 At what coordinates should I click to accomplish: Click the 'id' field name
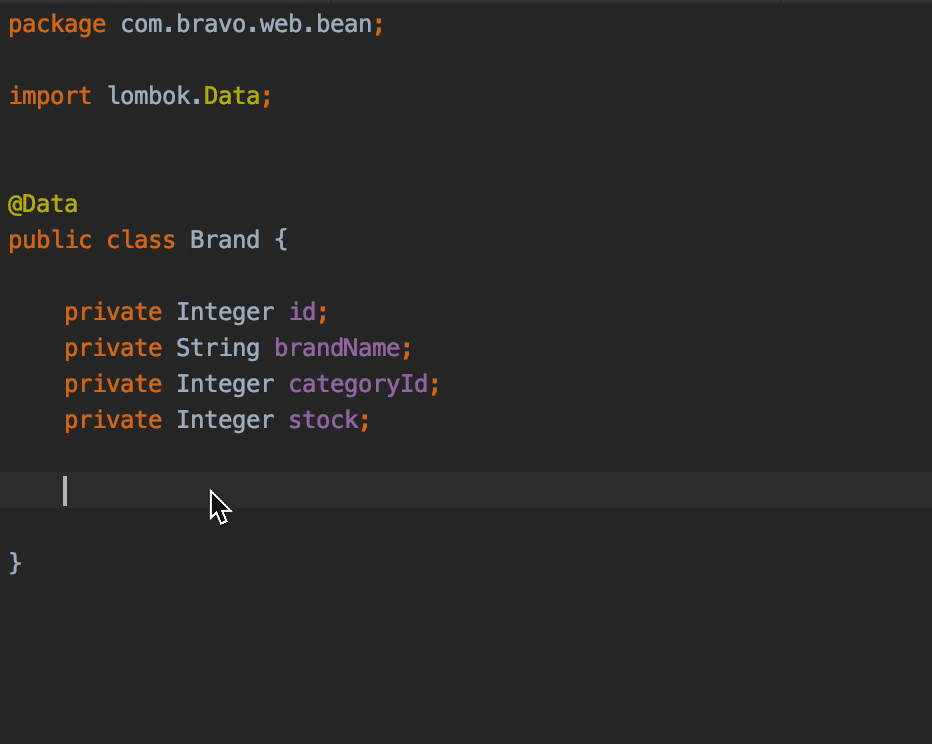(303, 311)
